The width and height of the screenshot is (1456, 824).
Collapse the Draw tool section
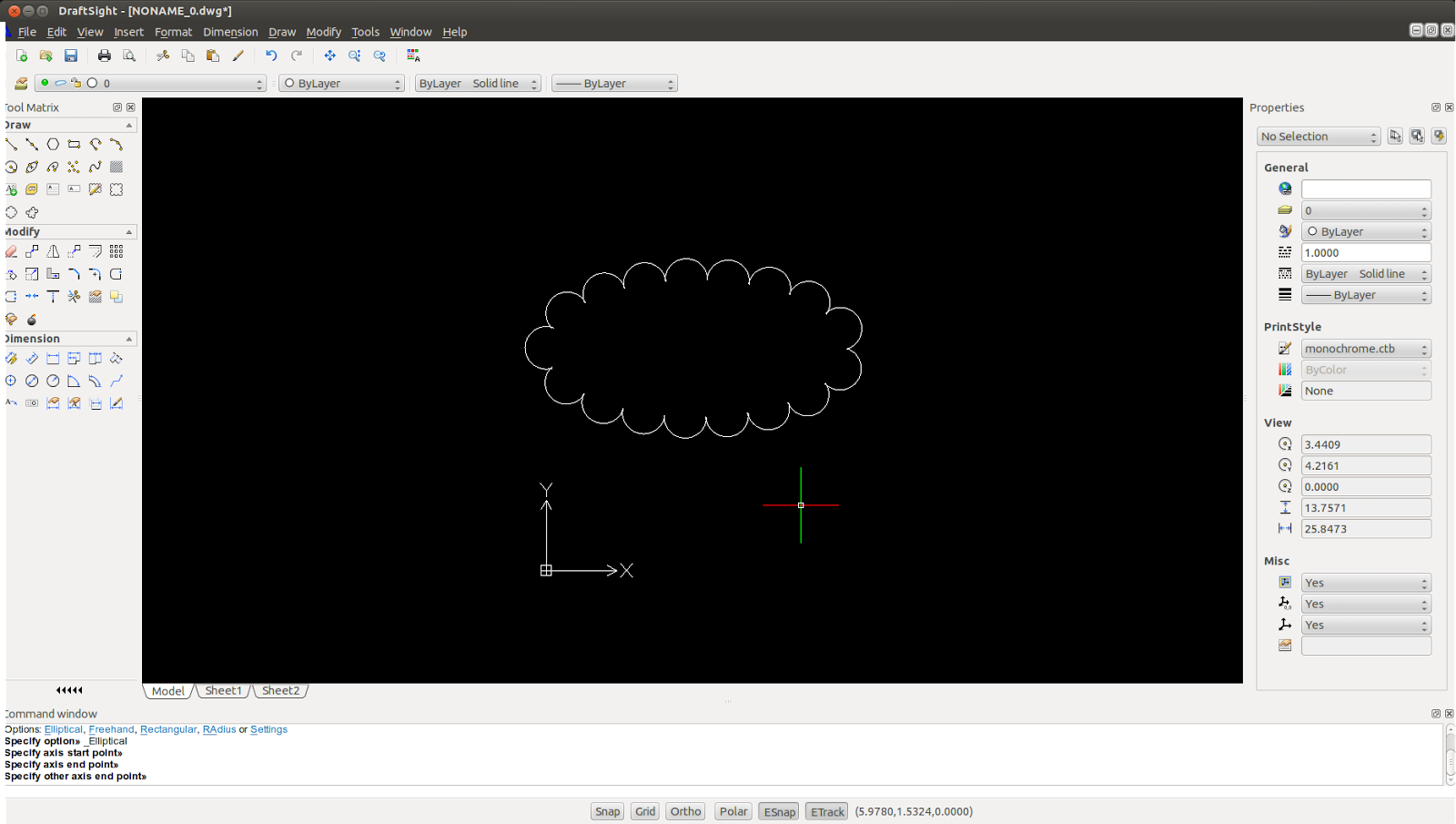pos(129,126)
